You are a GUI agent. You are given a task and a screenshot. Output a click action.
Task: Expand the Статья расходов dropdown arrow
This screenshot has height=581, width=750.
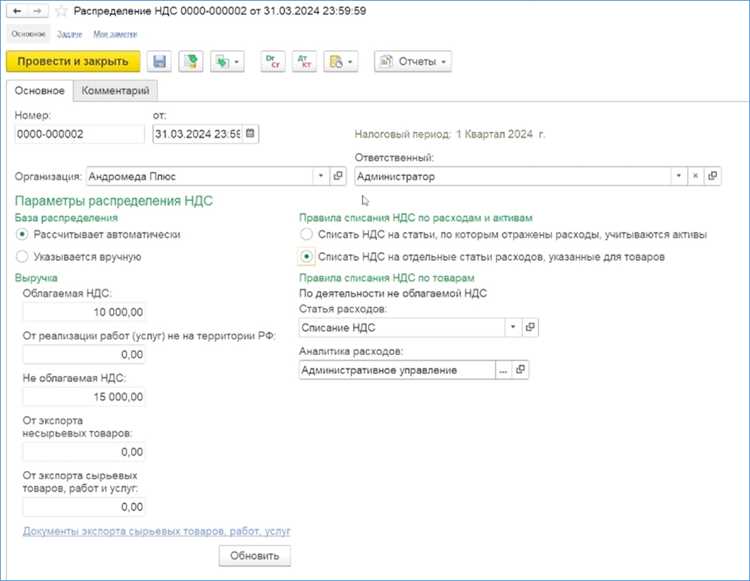pos(513,327)
